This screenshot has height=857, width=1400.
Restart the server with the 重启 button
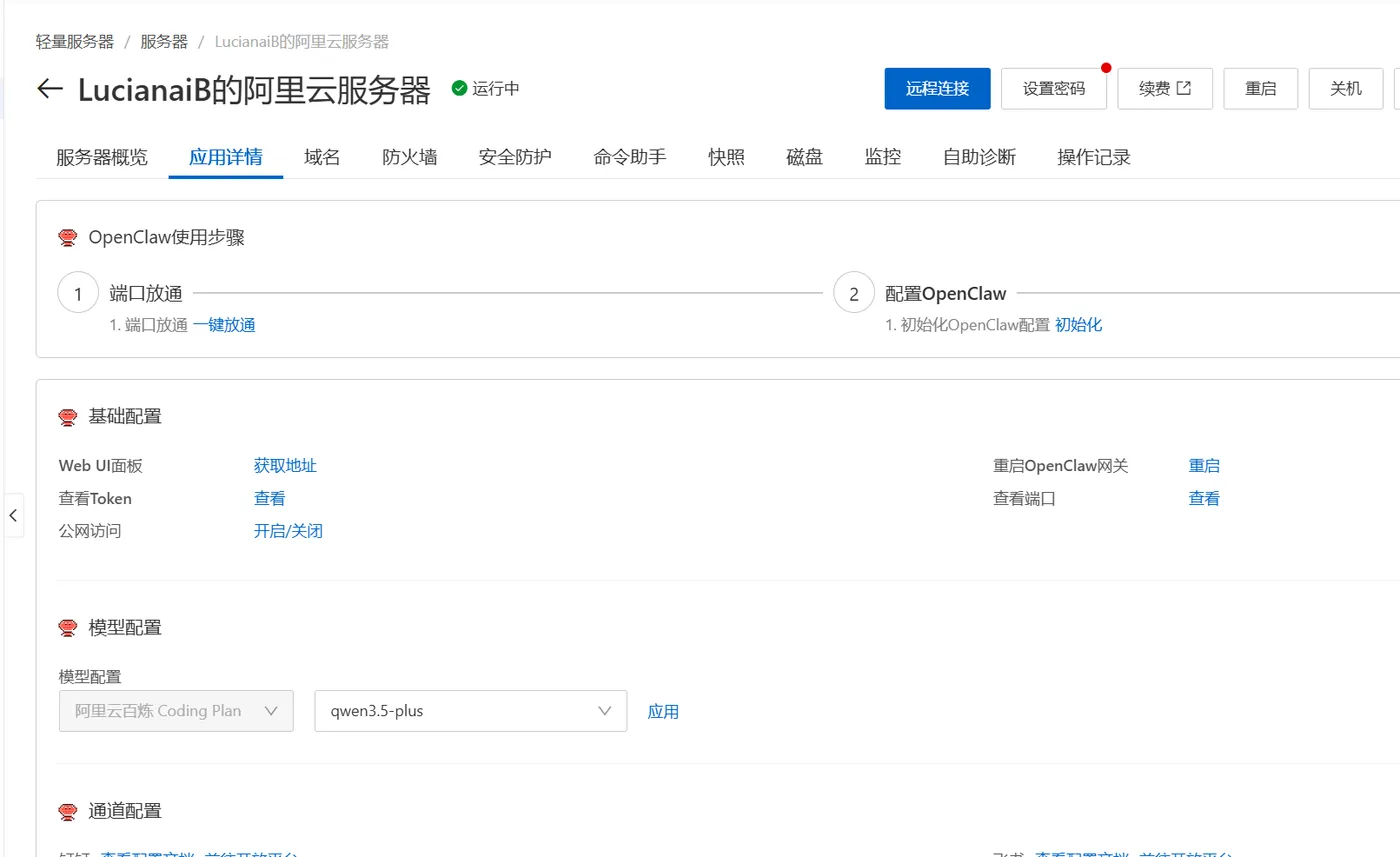click(1261, 89)
